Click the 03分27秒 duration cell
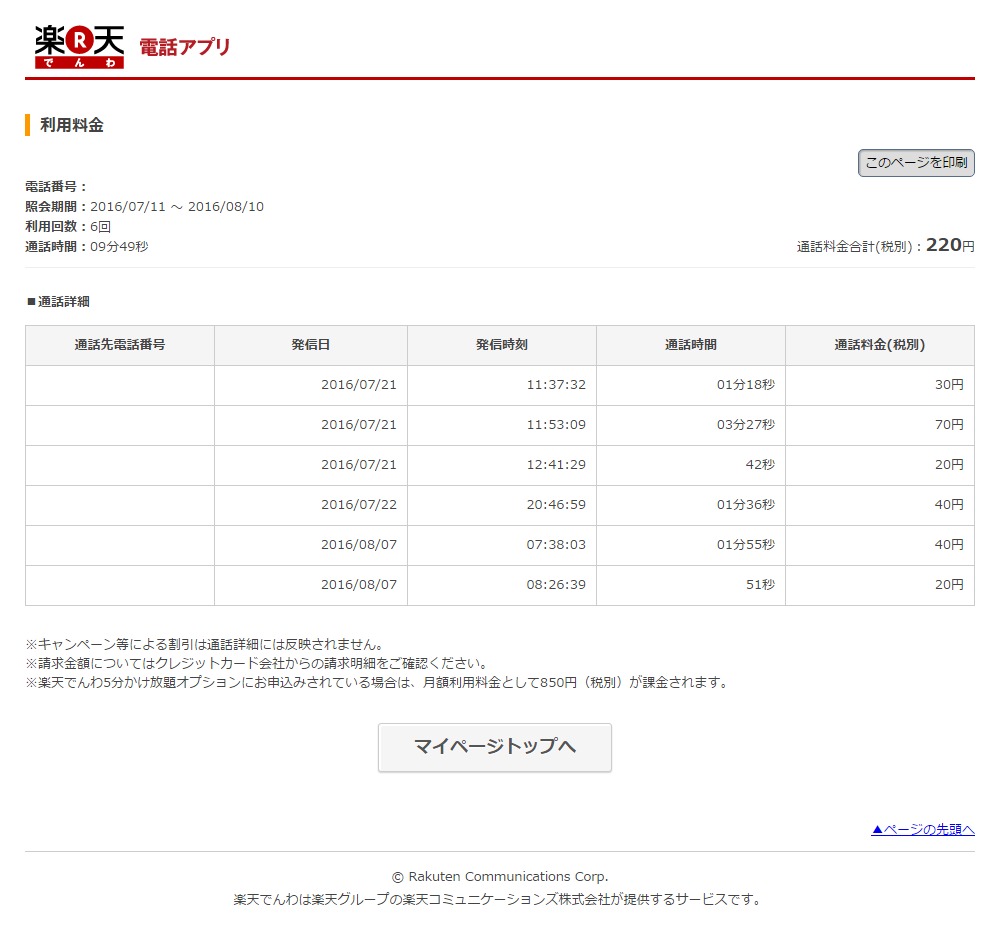The width and height of the screenshot is (1006, 940). tap(745, 425)
